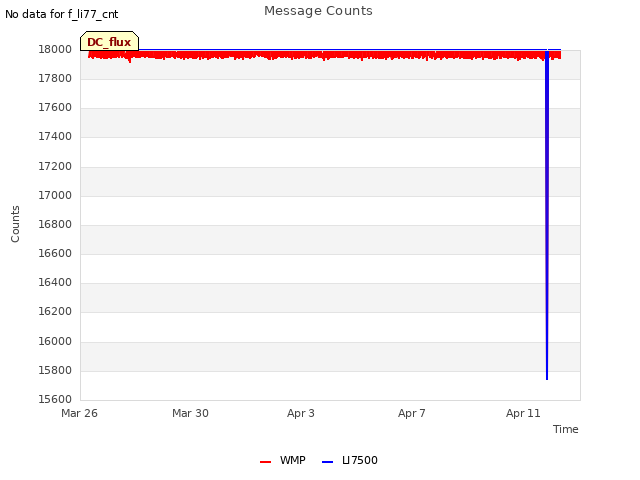640x480 pixels.
Task: Click the red WMP legend color marker
Action: [265, 462]
